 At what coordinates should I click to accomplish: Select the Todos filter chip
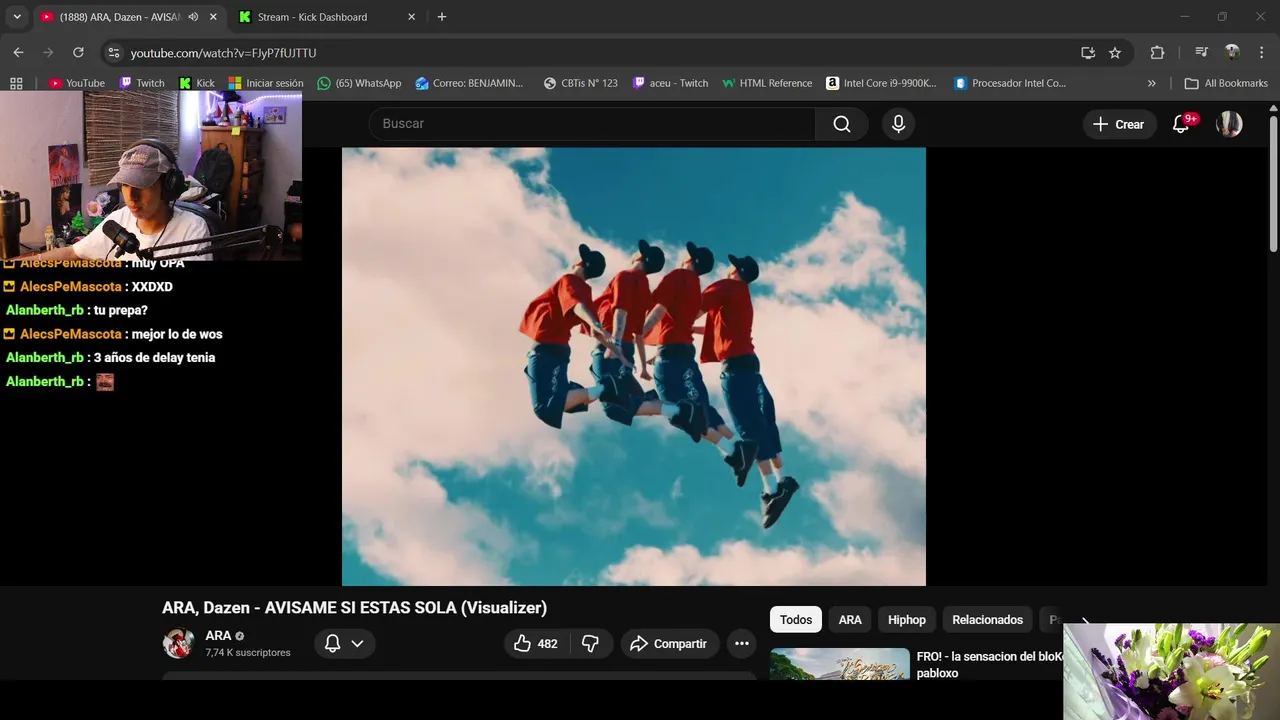pos(796,620)
